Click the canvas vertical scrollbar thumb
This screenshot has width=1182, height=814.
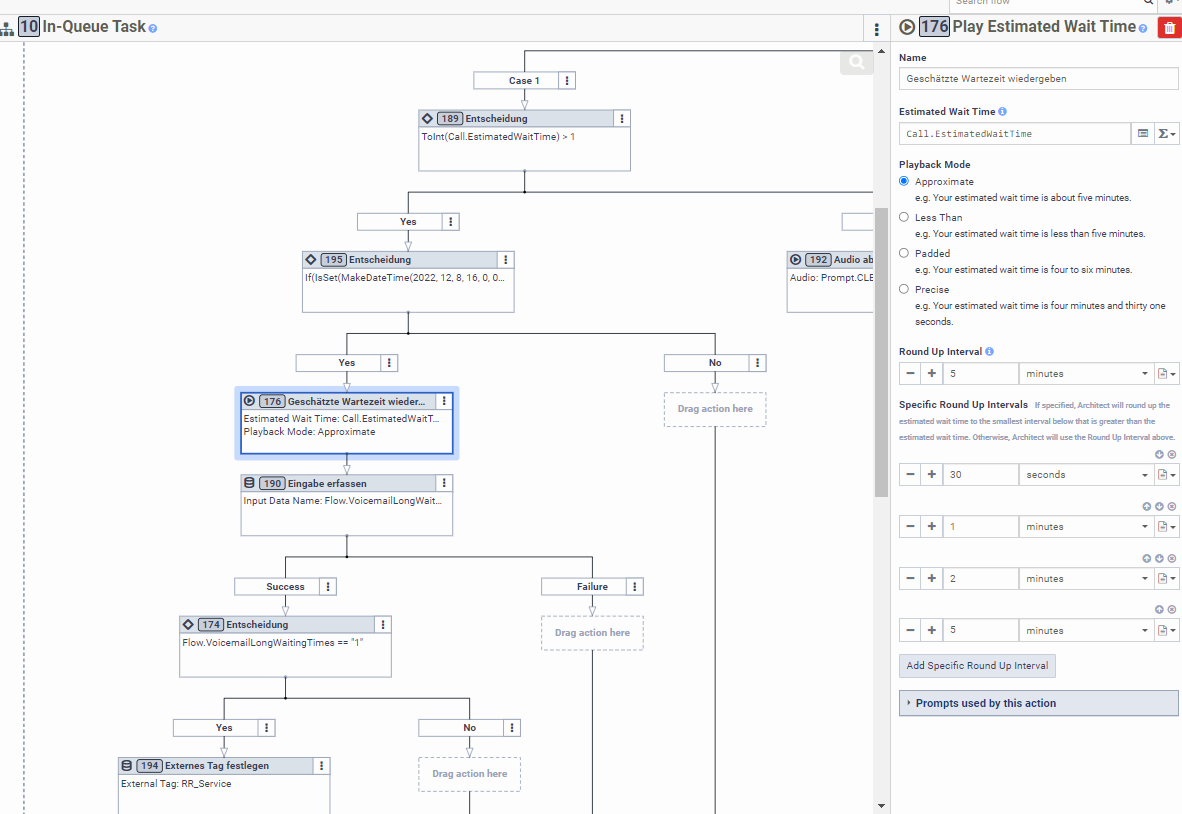(880, 352)
